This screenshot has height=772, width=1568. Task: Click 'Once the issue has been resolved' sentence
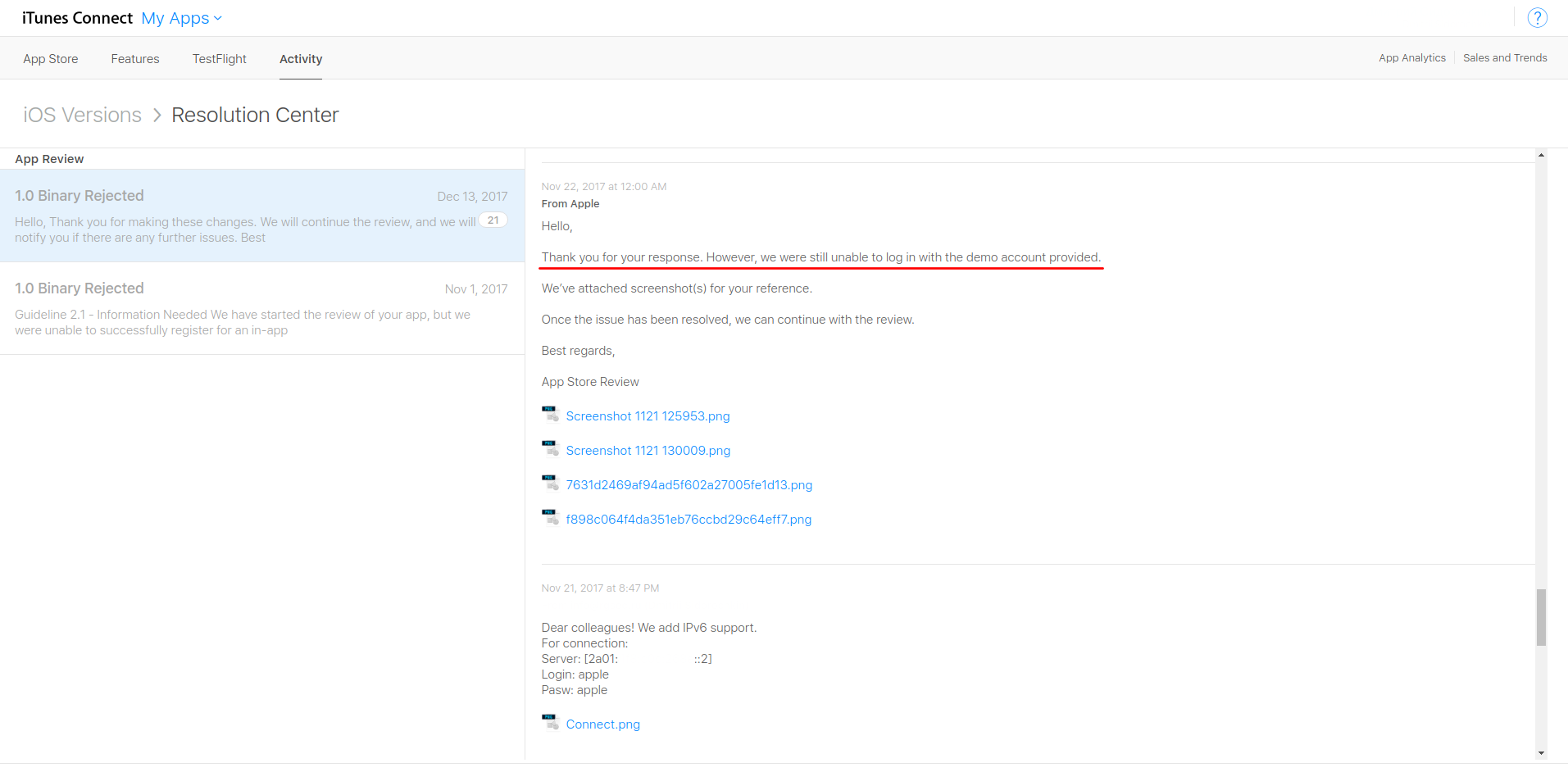point(728,320)
